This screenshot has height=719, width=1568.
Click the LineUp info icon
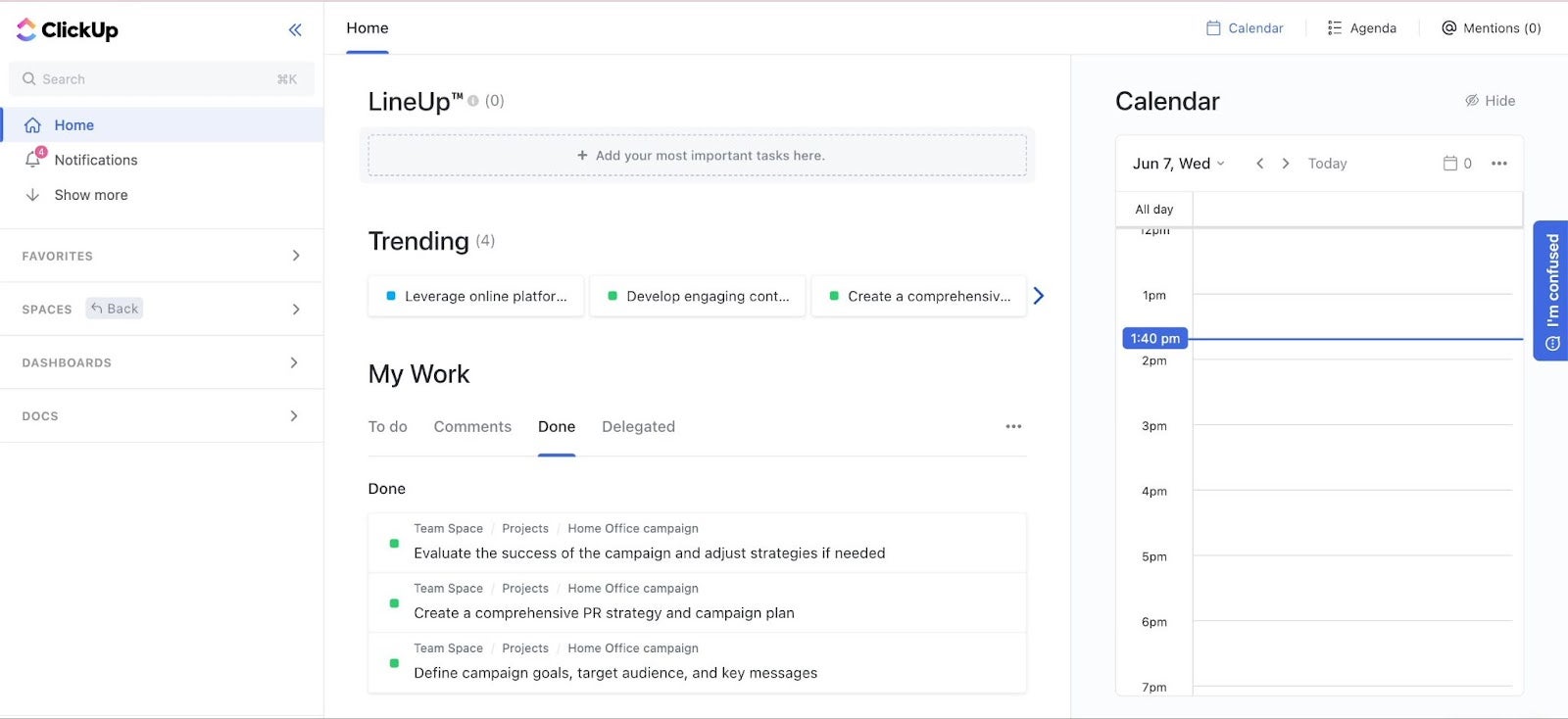pos(473,101)
